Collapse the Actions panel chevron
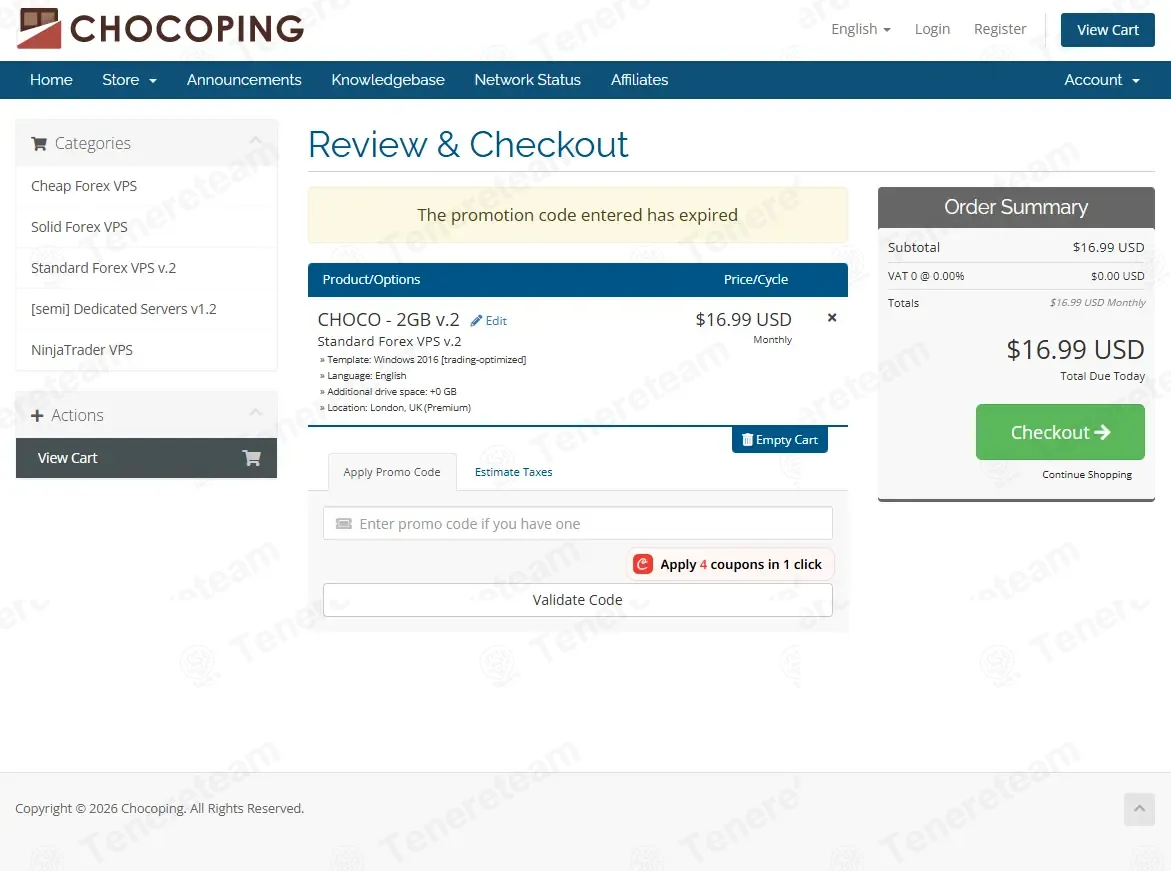 255,414
